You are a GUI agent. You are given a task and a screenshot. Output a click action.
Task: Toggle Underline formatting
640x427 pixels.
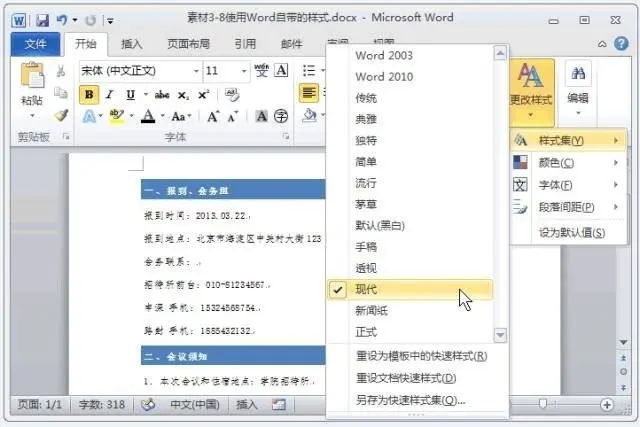point(131,95)
